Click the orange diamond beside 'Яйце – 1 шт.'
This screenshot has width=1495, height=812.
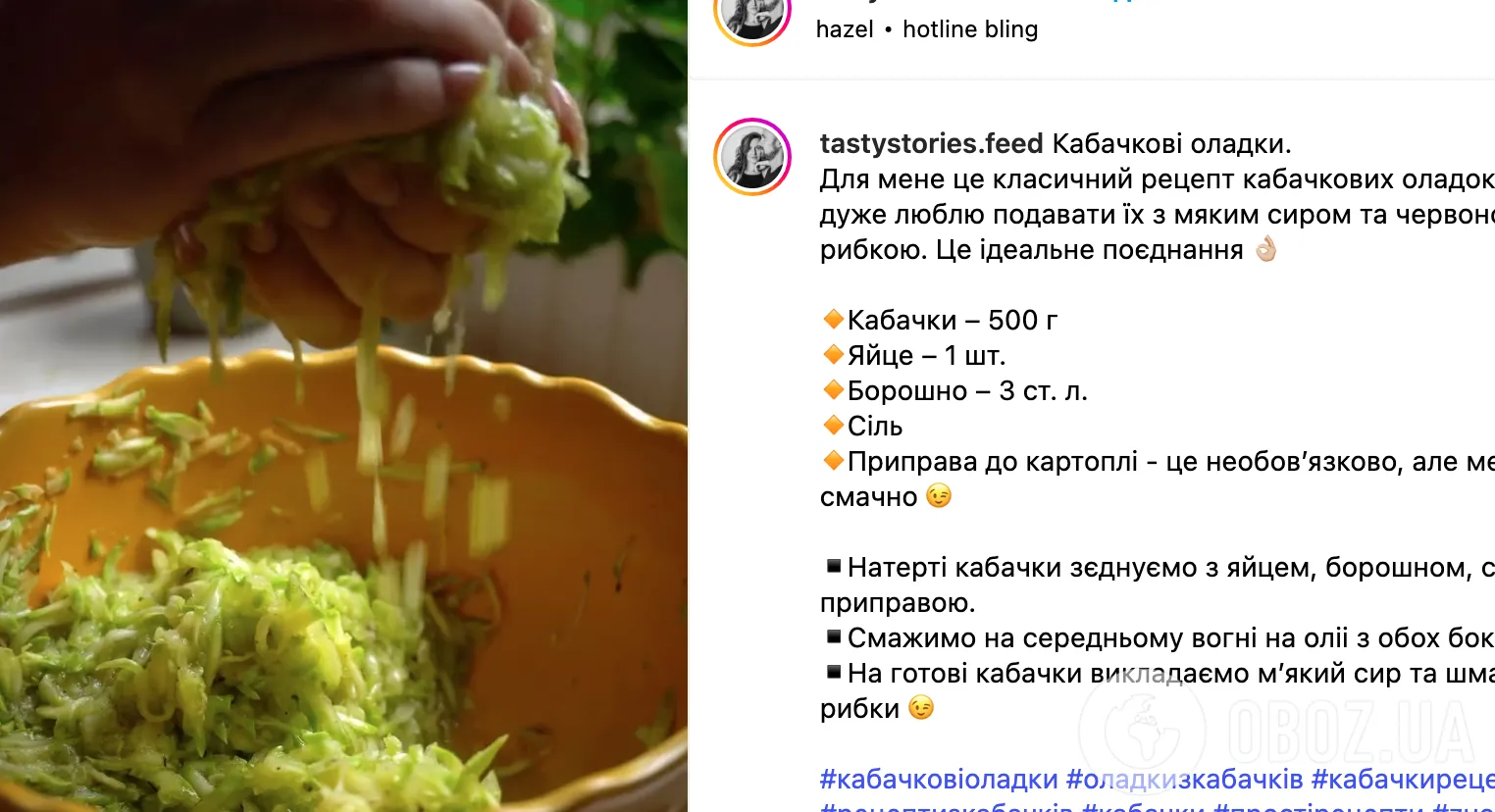pos(834,355)
